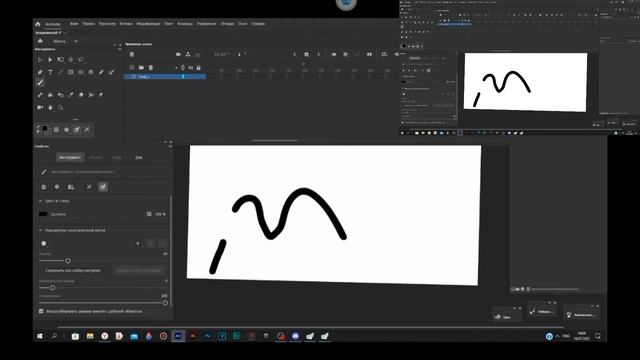
Task: Toggle edit multiple frames in timeline
Action: pyautogui.click(x=345, y=54)
